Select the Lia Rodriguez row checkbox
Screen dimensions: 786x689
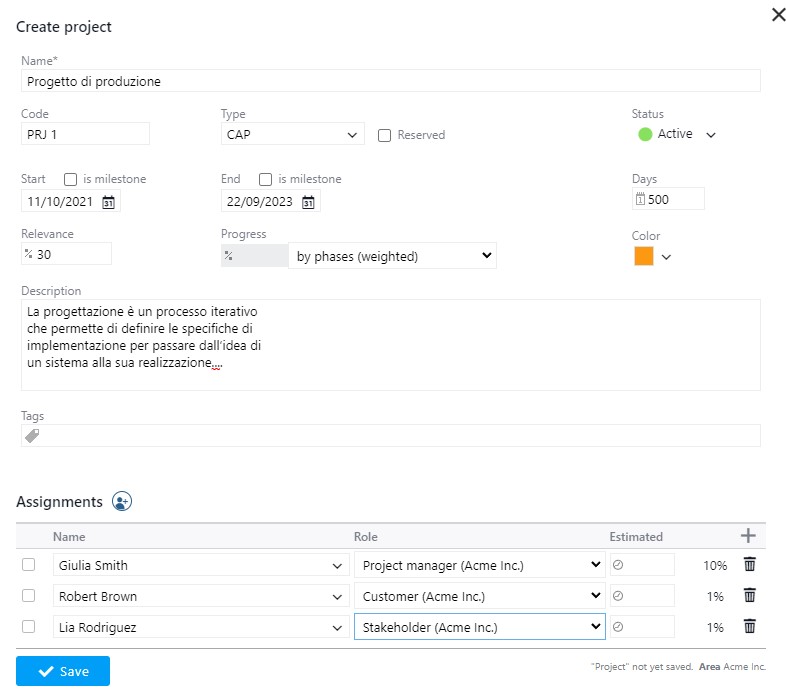point(29,627)
